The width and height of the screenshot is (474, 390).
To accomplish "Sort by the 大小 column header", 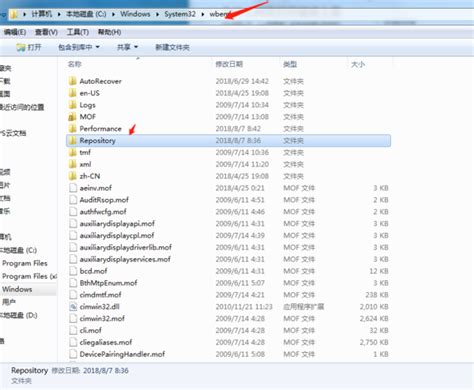I will [358, 64].
